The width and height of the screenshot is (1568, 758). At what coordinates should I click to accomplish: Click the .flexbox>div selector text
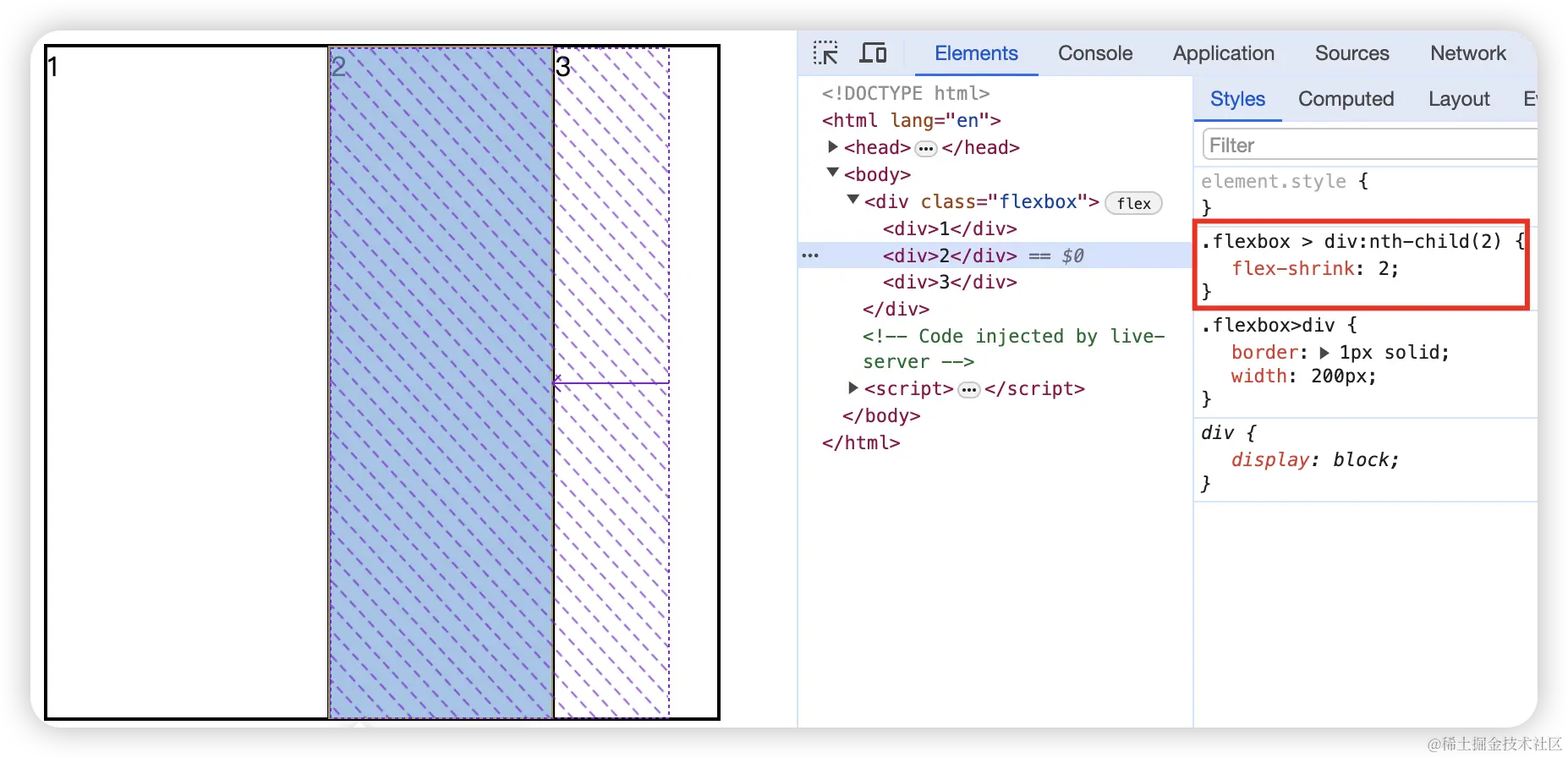(x=1268, y=325)
